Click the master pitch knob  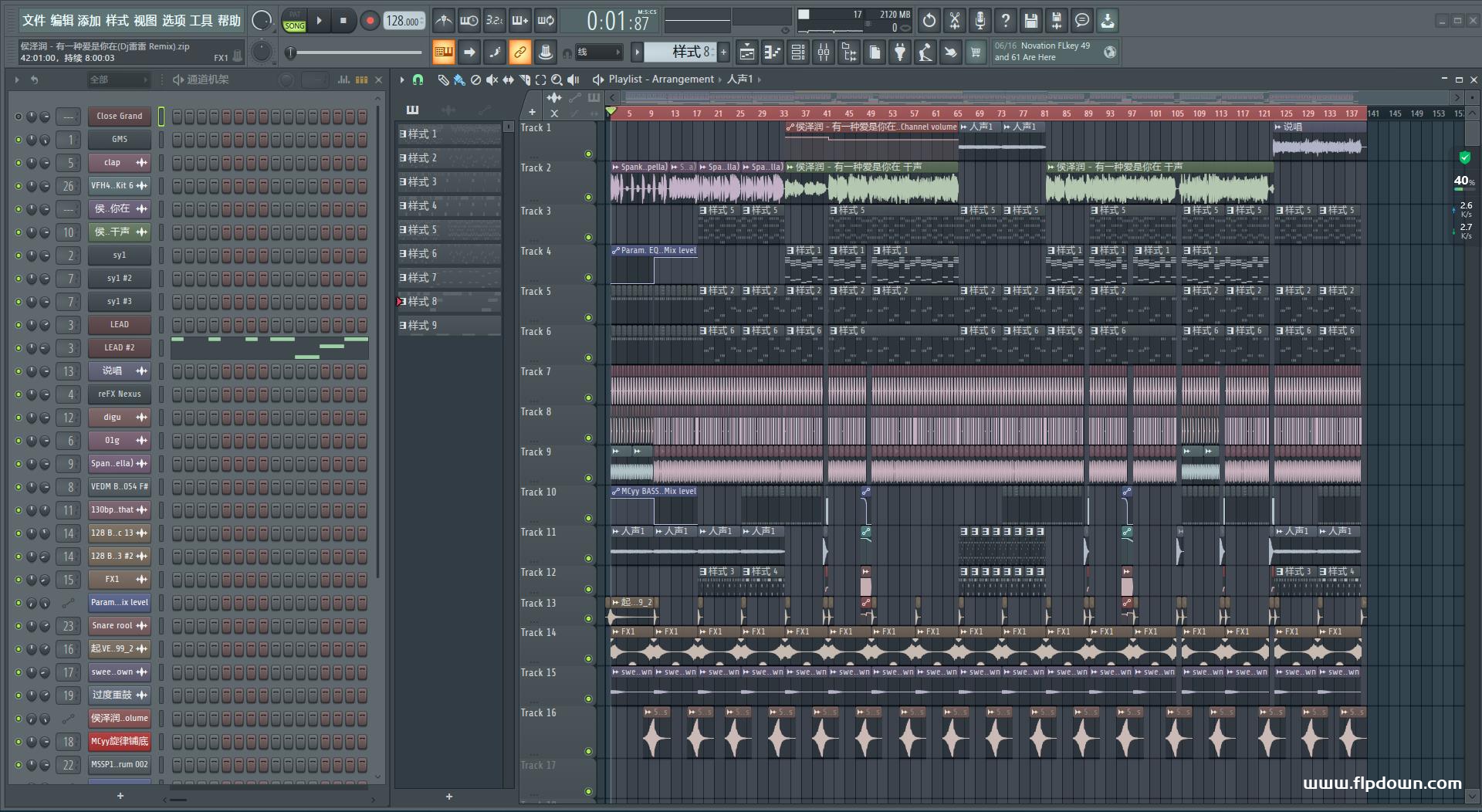point(262,52)
